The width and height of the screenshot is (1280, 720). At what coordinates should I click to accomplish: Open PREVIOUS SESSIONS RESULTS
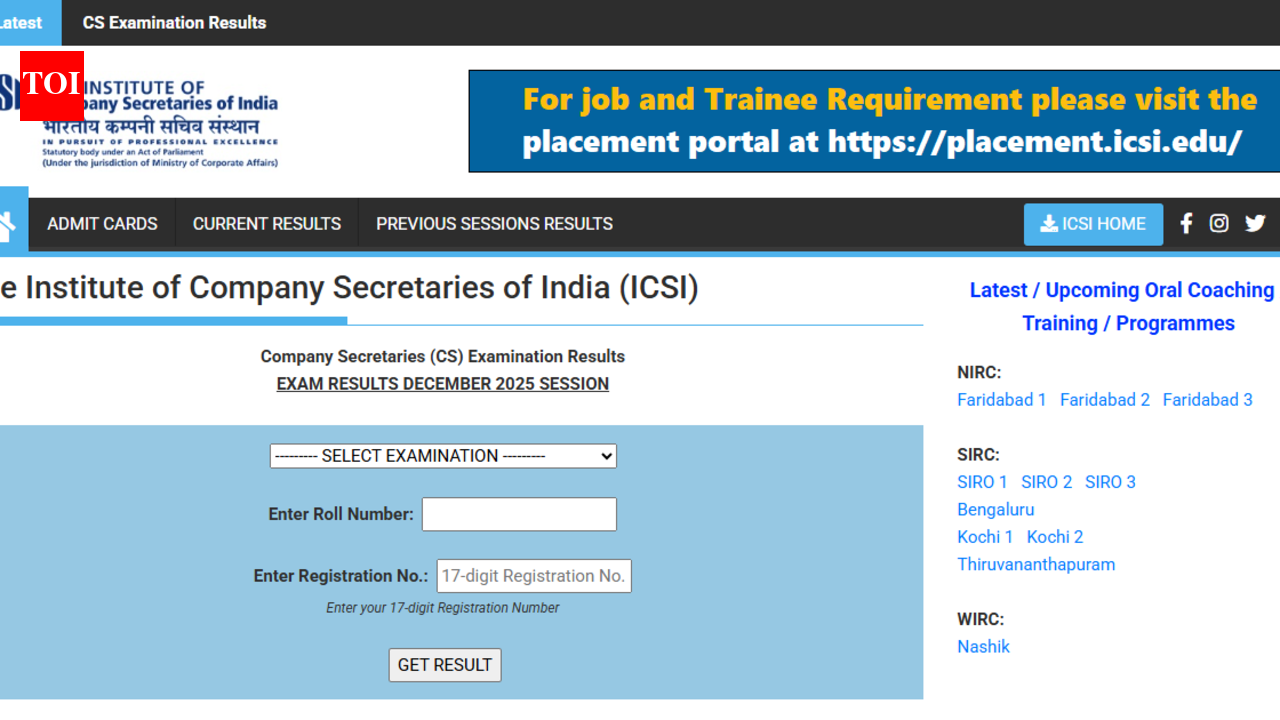494,224
